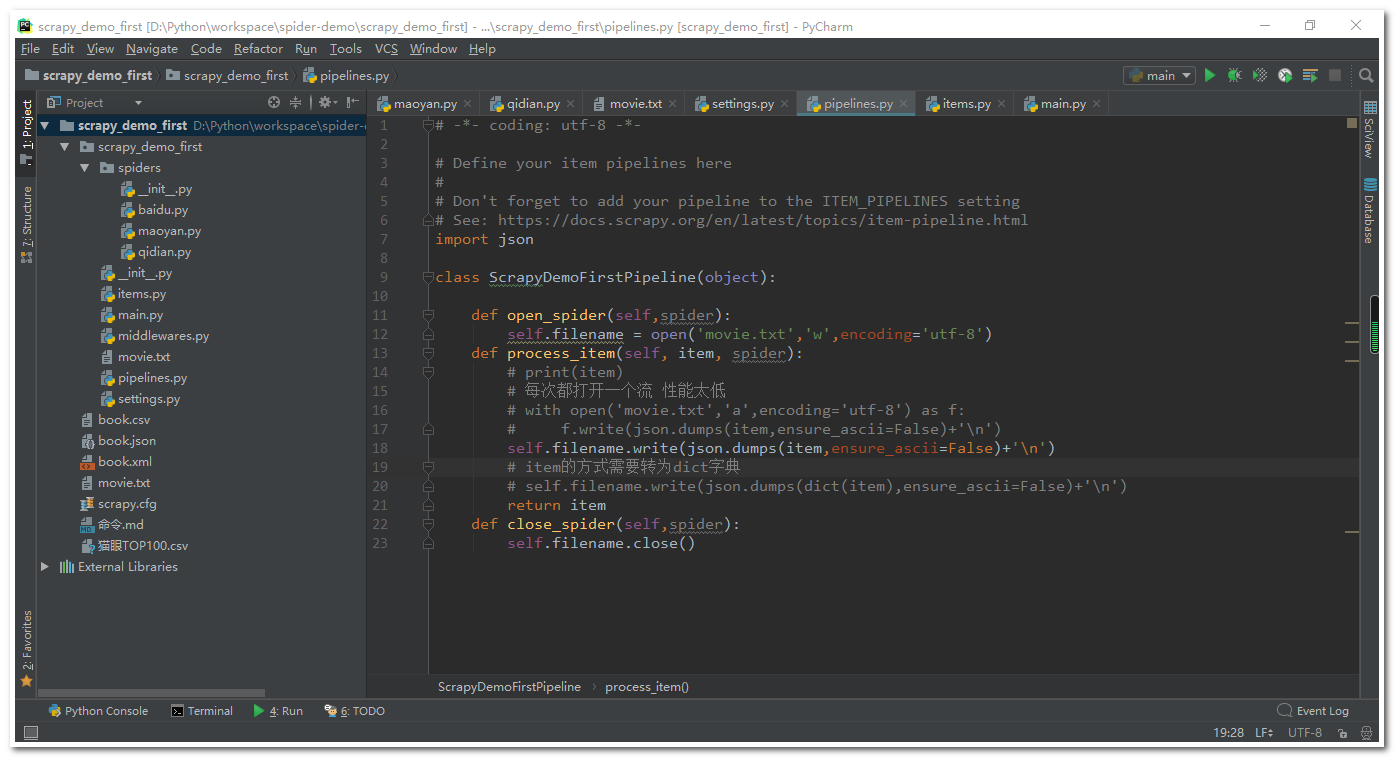The image size is (1395, 758).
Task: Collapse the scrapy_demo_first root project node
Action: pyautogui.click(x=45, y=126)
